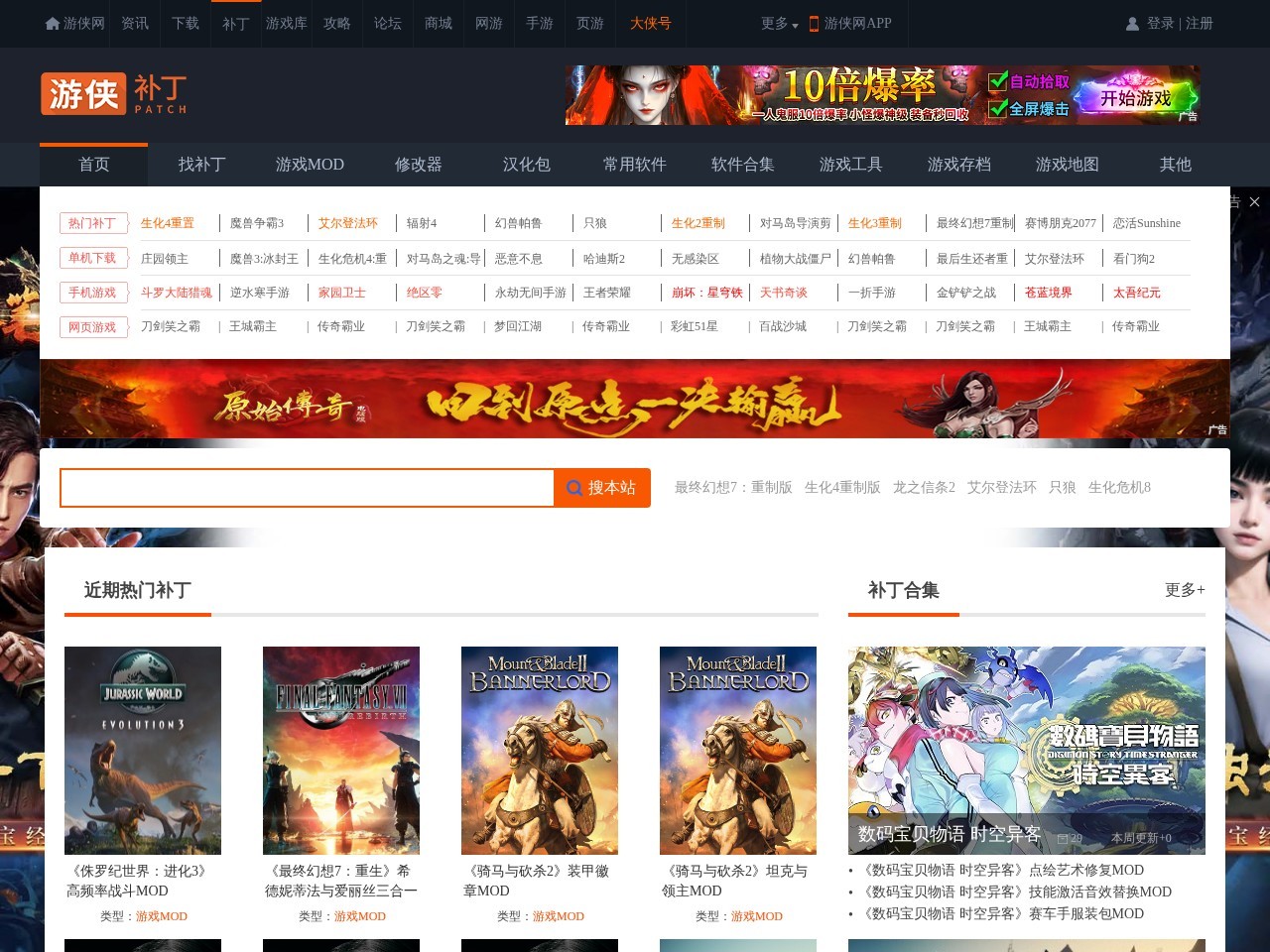Select 汉化包 in the navigation bar
This screenshot has height=952, width=1270.
pyautogui.click(x=526, y=165)
